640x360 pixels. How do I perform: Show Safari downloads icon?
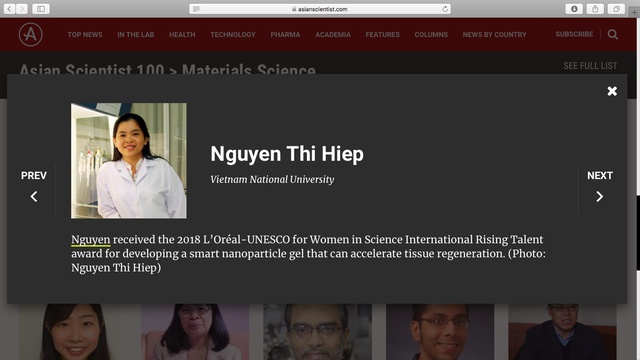[574, 9]
